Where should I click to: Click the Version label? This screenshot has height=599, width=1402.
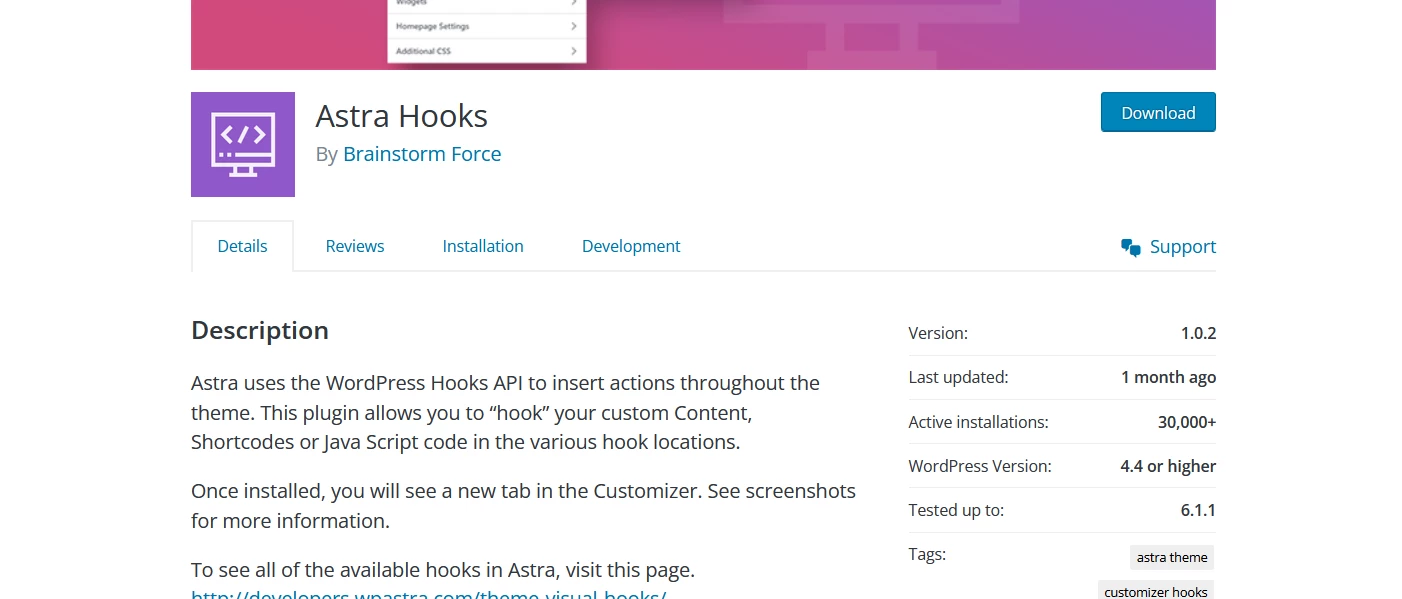click(x=938, y=333)
